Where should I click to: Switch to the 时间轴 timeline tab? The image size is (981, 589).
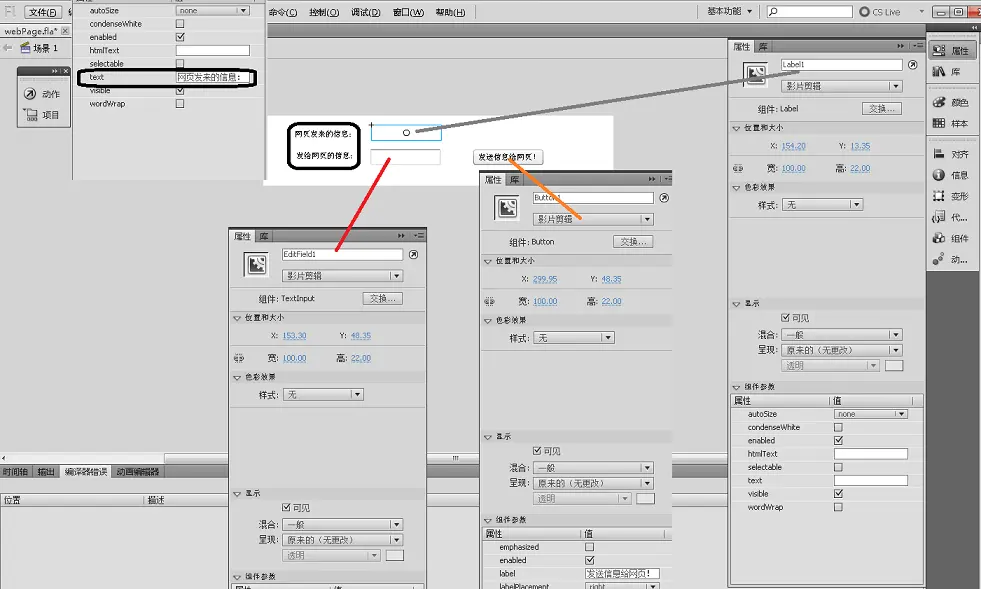click(x=15, y=472)
